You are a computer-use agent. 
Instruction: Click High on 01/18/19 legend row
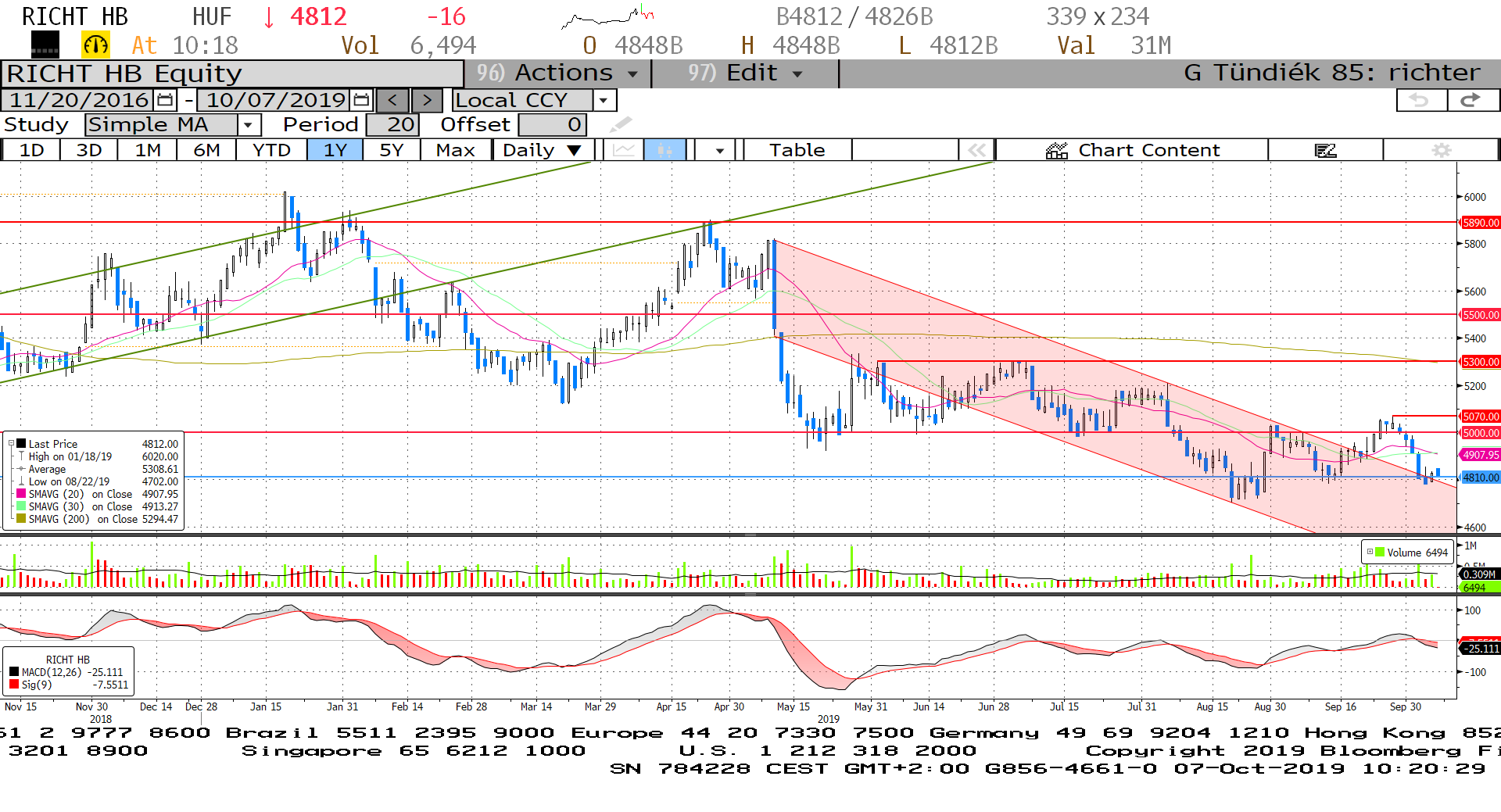[x=98, y=456]
